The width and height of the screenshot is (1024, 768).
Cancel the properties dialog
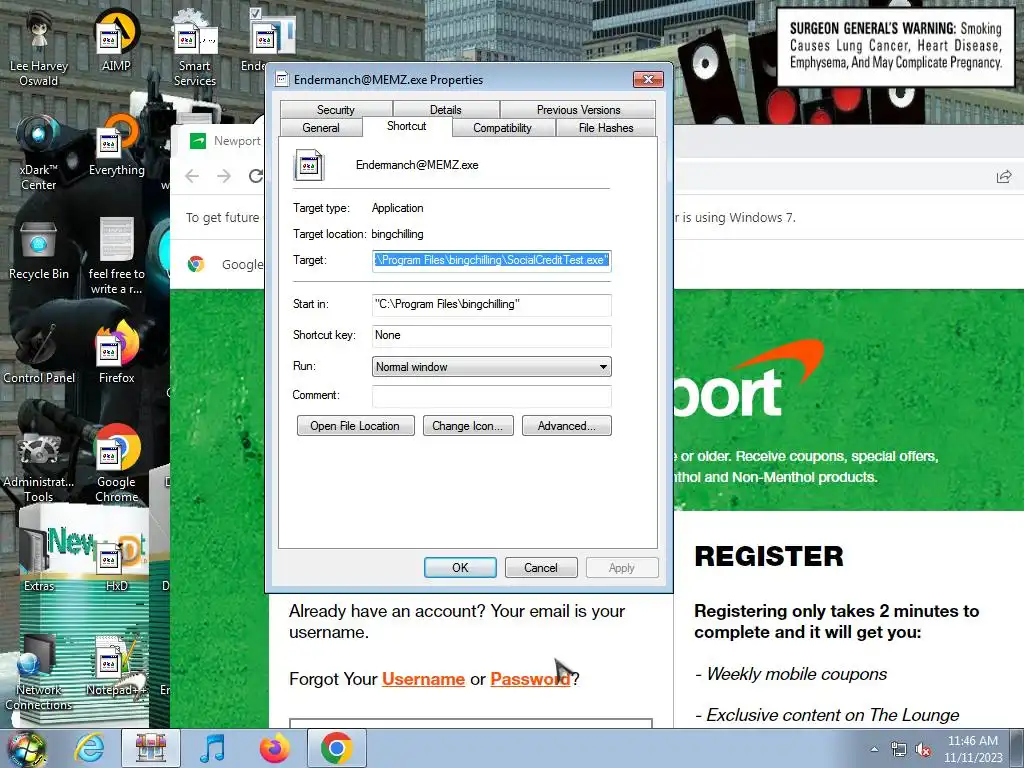(541, 568)
